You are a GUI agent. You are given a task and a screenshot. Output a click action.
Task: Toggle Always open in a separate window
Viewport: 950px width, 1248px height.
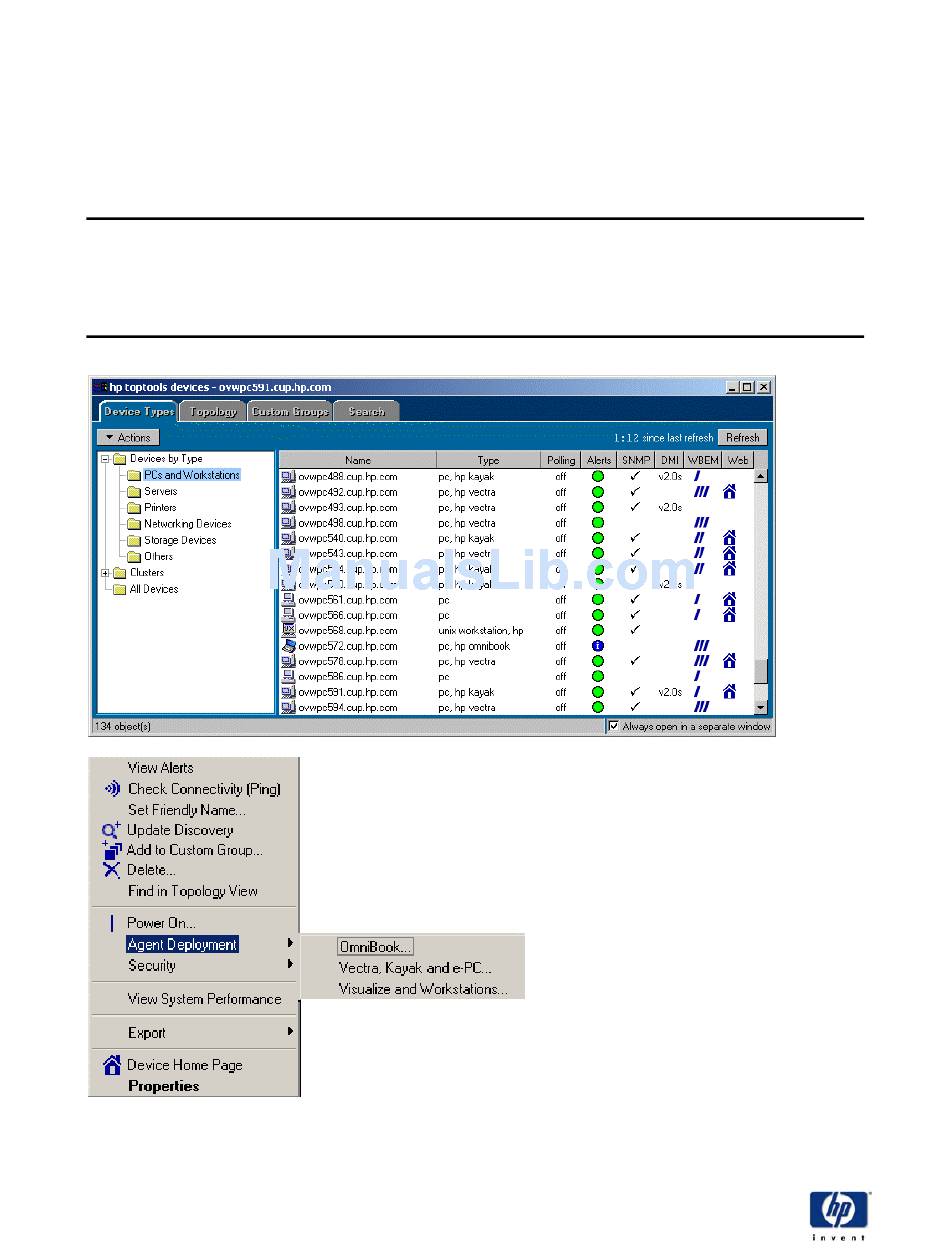614,727
